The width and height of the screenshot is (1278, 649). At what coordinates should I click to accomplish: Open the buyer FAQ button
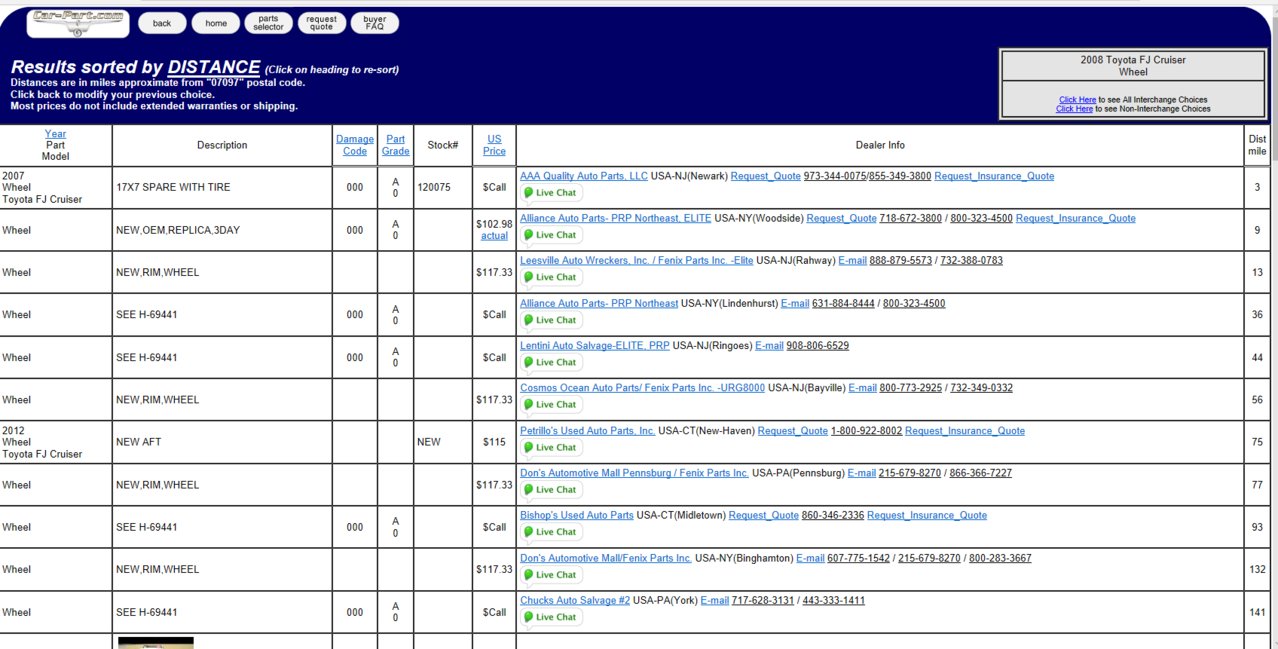(x=375, y=23)
